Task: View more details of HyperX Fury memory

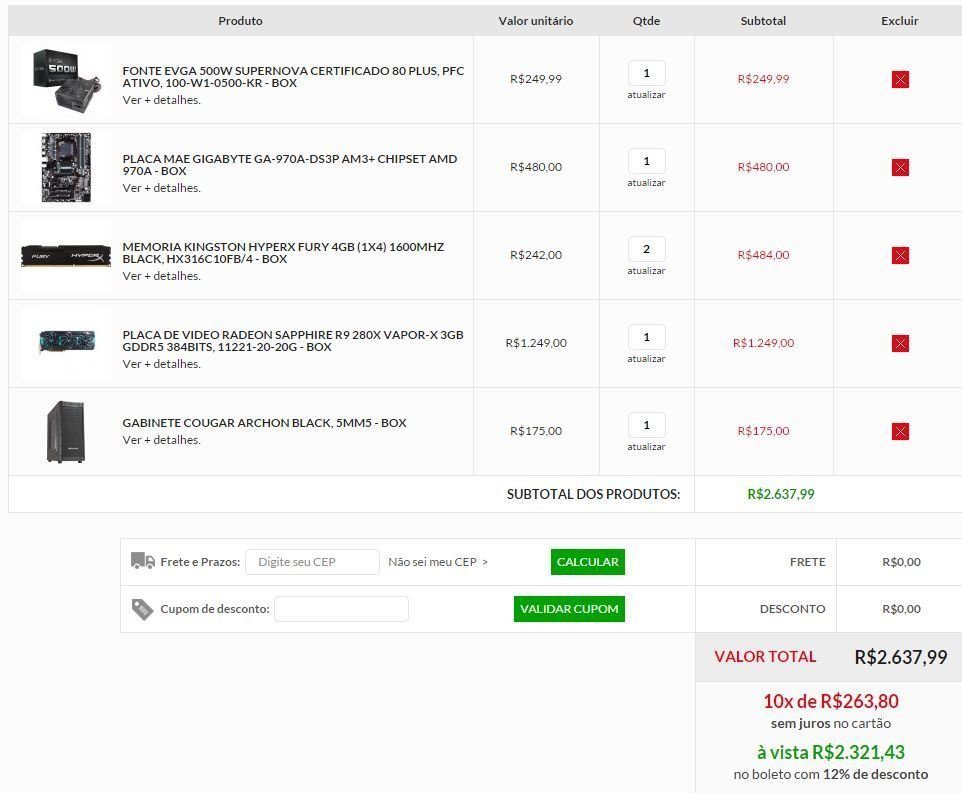Action: 161,276
